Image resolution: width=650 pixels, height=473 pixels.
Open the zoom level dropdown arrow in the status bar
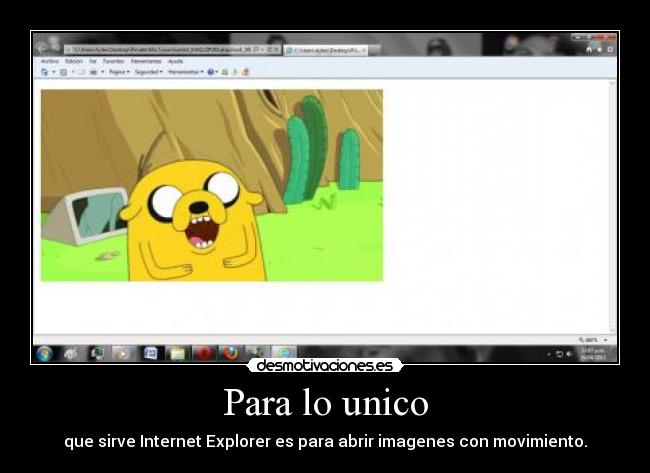606,340
